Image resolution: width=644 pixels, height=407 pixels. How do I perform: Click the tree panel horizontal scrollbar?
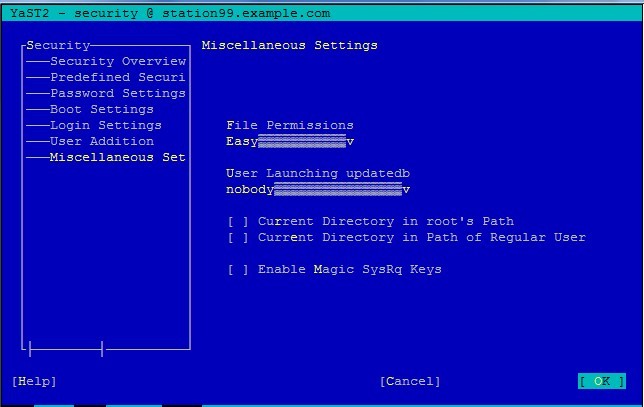click(x=66, y=349)
